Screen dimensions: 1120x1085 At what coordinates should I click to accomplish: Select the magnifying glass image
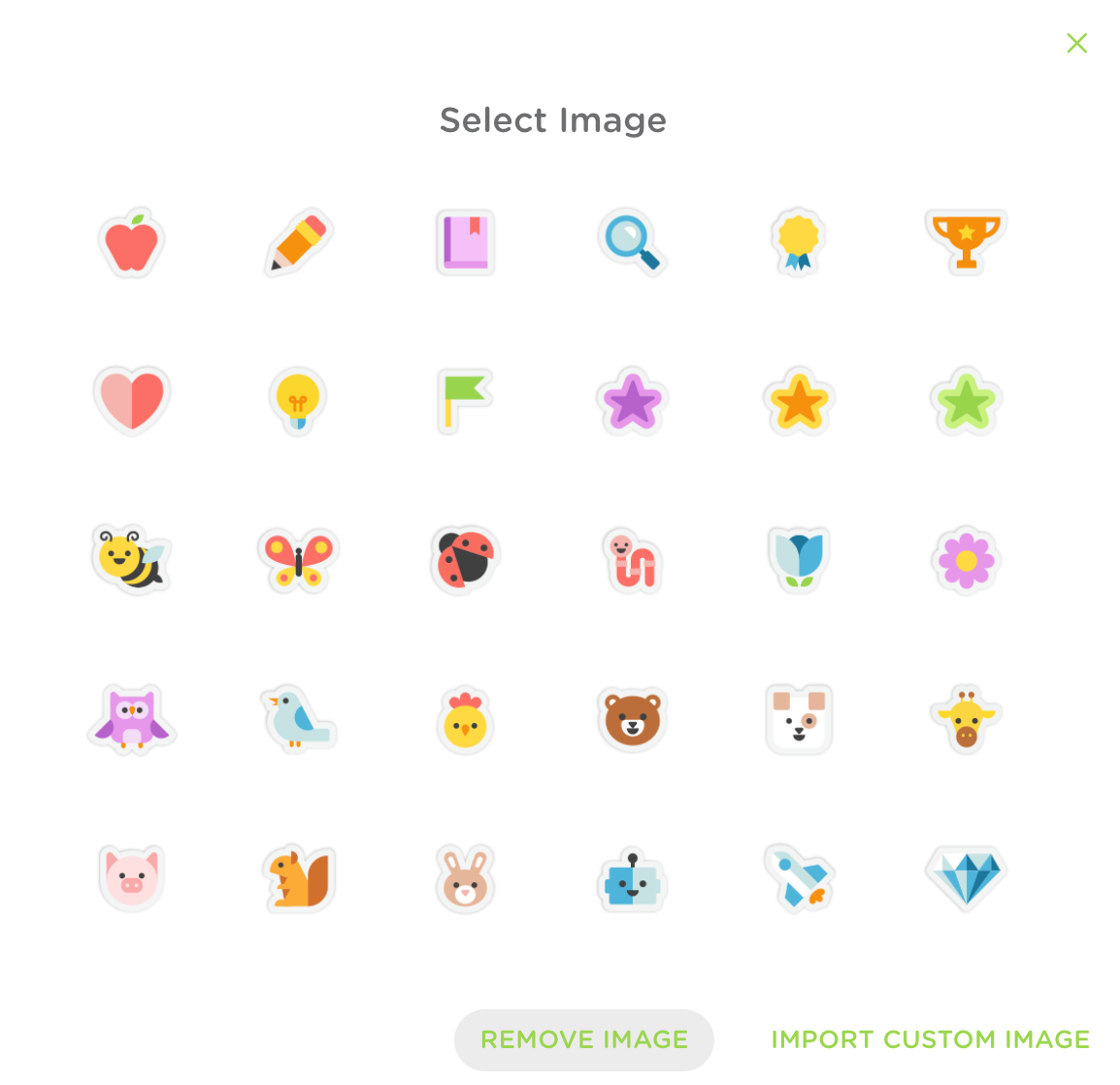click(633, 243)
